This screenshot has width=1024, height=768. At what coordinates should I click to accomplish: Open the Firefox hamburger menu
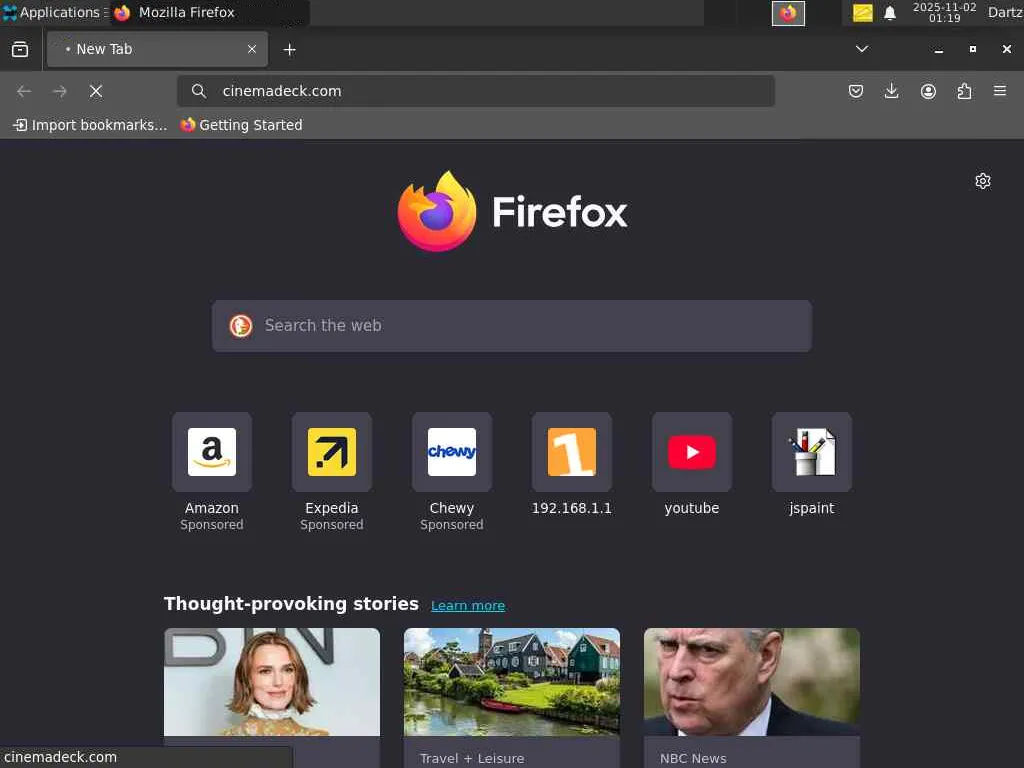click(x=1000, y=91)
